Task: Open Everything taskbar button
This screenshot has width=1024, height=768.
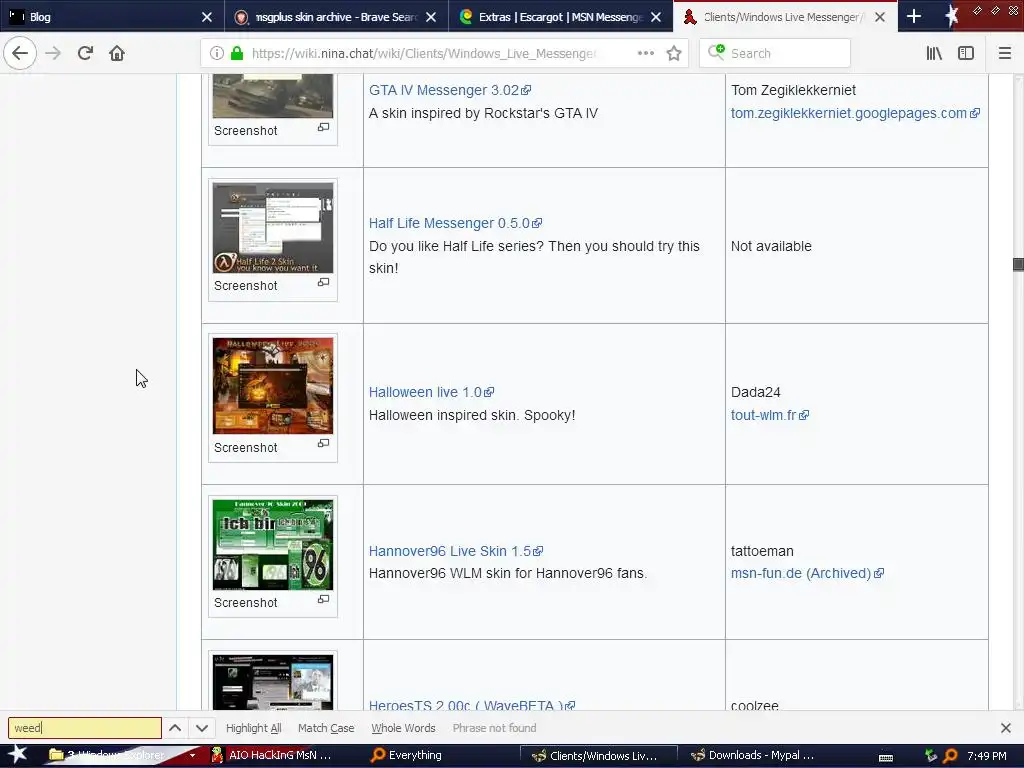Action: click(407, 756)
